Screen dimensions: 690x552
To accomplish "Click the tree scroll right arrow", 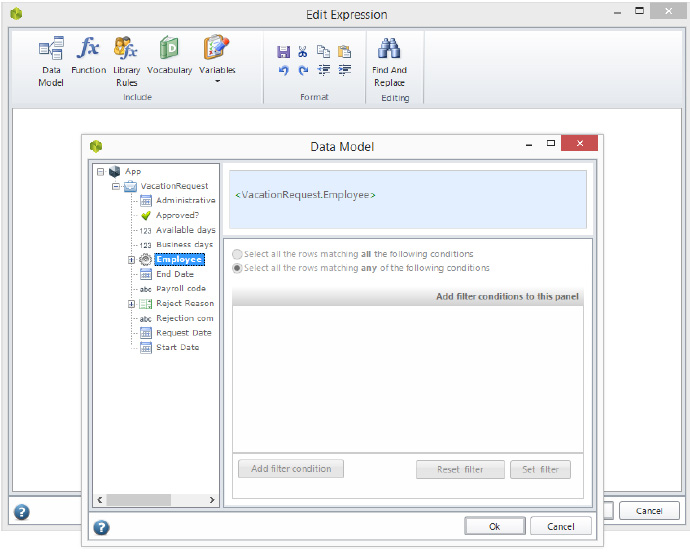I will pos(212,500).
